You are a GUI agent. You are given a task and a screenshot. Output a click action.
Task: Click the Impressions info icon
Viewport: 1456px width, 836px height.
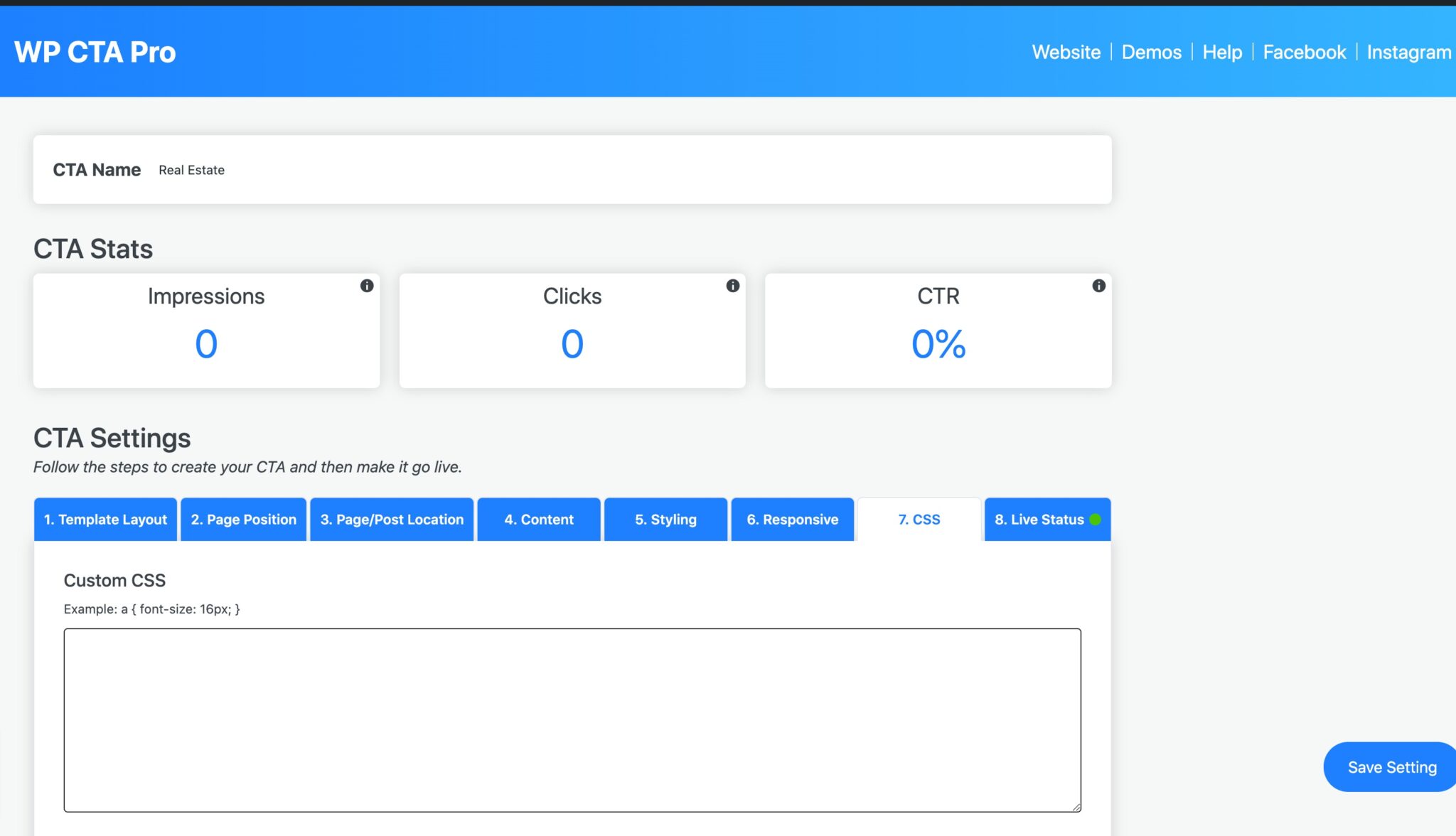tap(367, 286)
